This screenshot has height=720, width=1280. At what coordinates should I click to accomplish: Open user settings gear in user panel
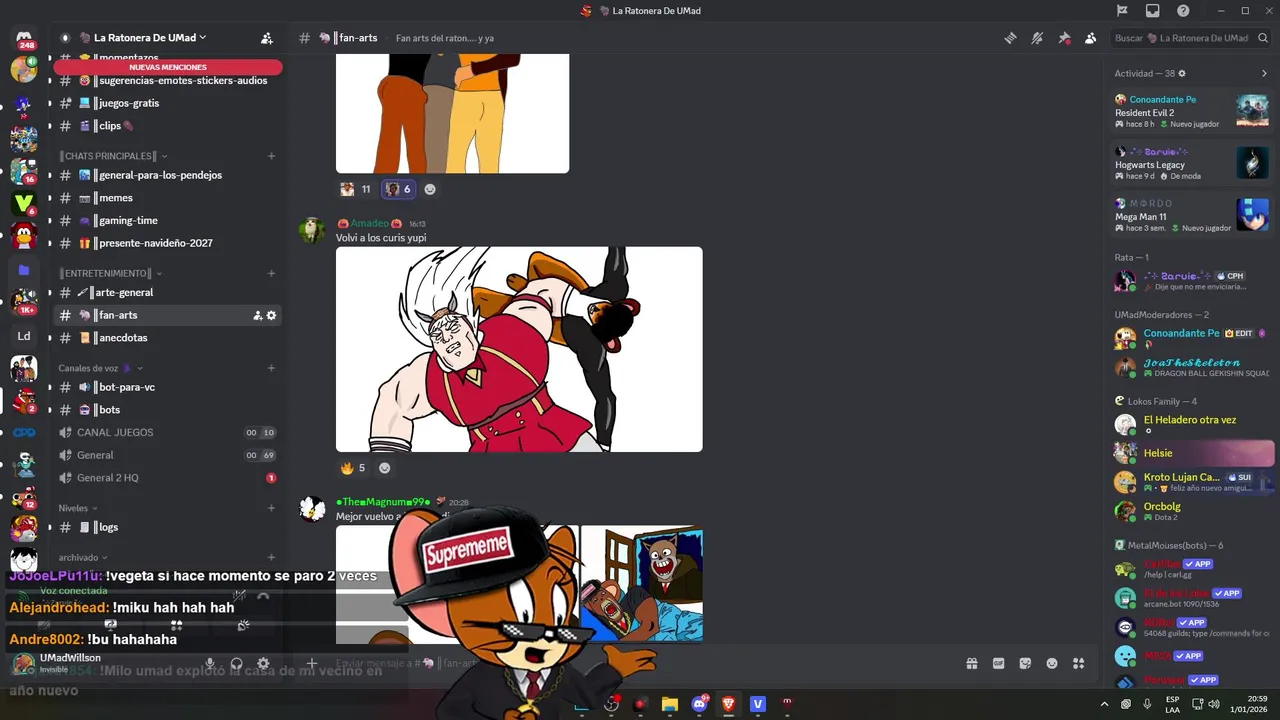pos(263,663)
